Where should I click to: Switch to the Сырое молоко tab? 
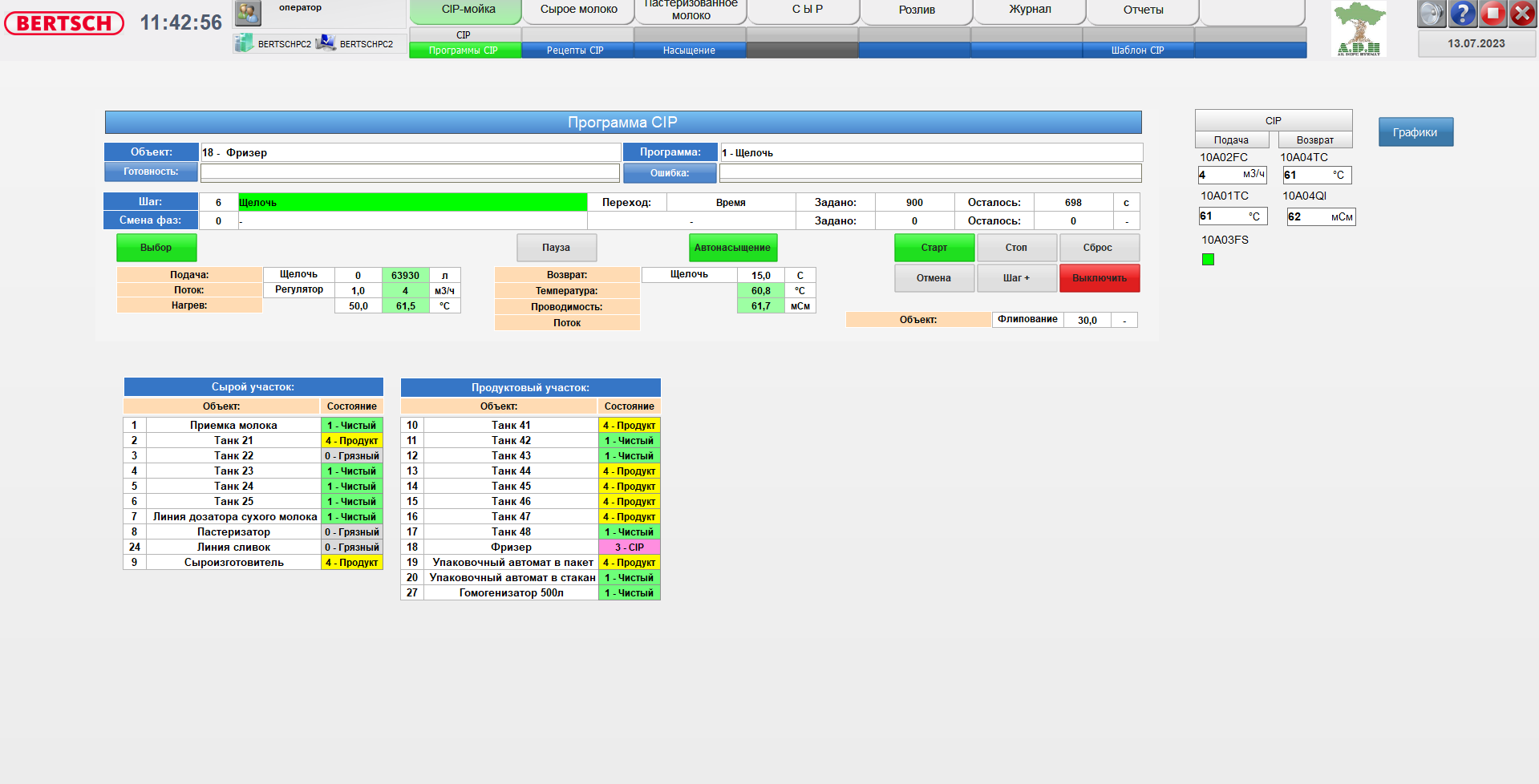click(x=578, y=10)
